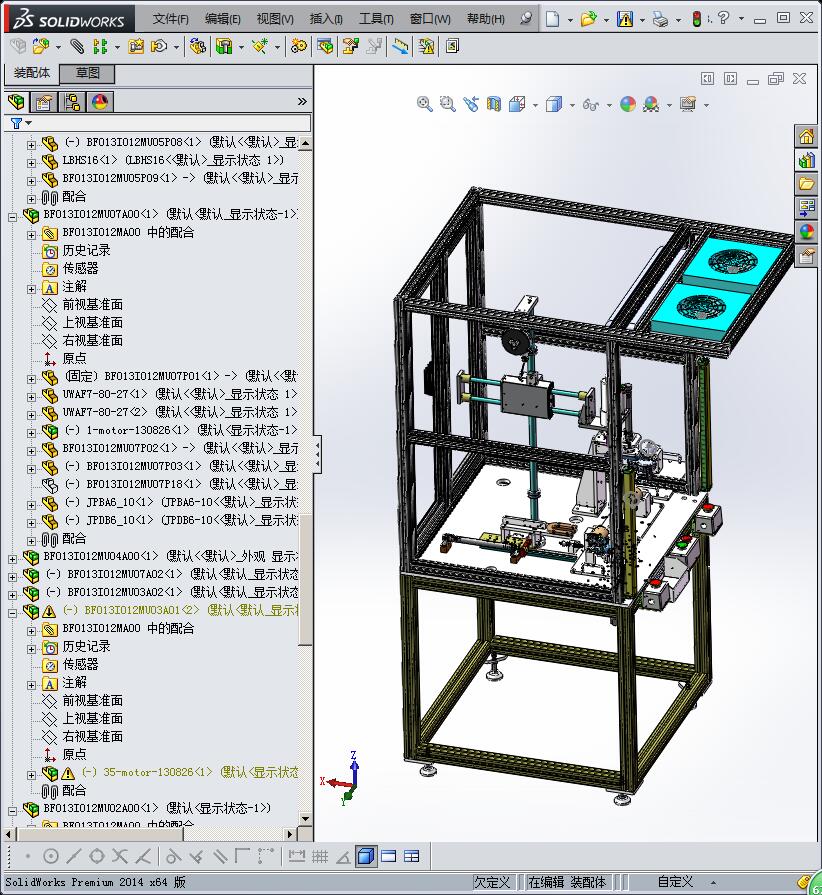Screen dimensions: 822x895
Task: Expand panel tabs with double chevron
Action: pos(302,102)
